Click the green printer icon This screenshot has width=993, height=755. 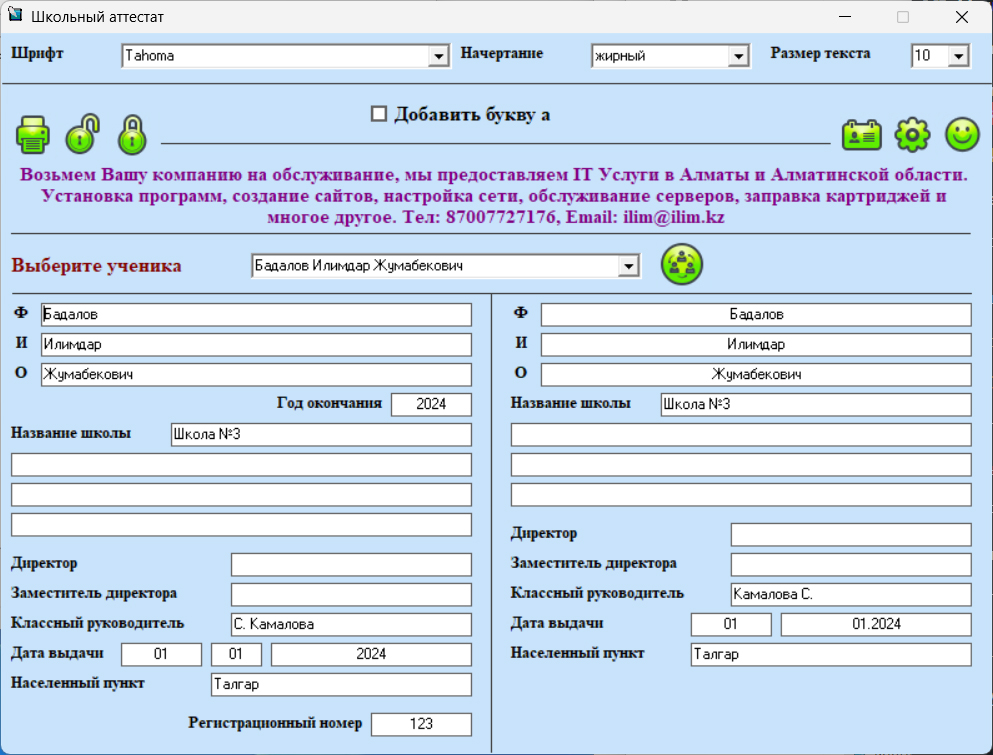tap(33, 134)
